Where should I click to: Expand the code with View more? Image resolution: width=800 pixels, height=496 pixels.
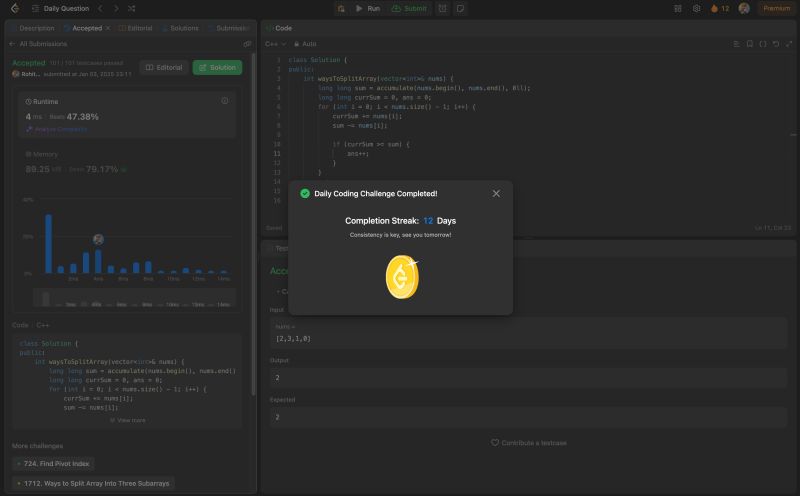(128, 420)
